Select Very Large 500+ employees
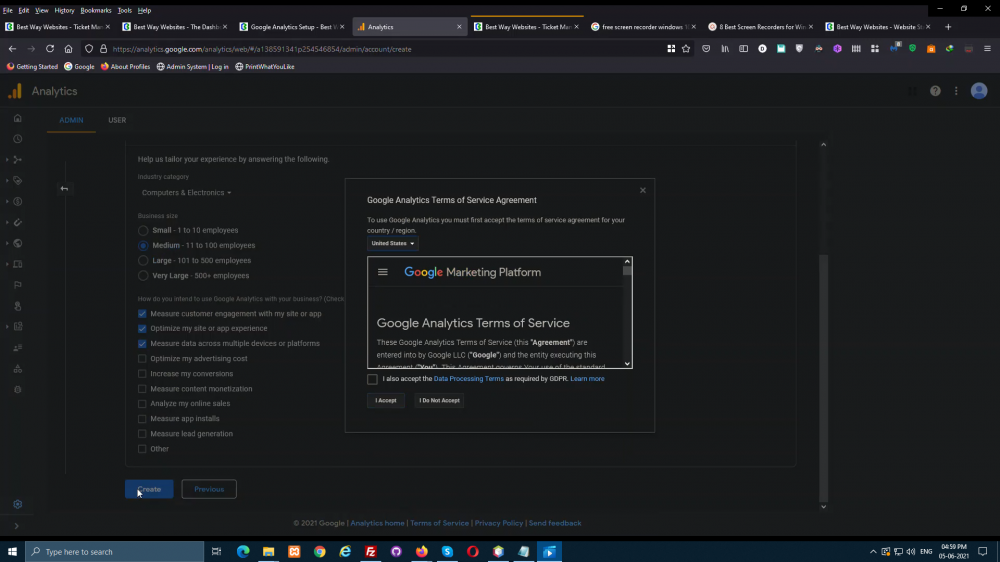1000x562 pixels. tap(143, 276)
